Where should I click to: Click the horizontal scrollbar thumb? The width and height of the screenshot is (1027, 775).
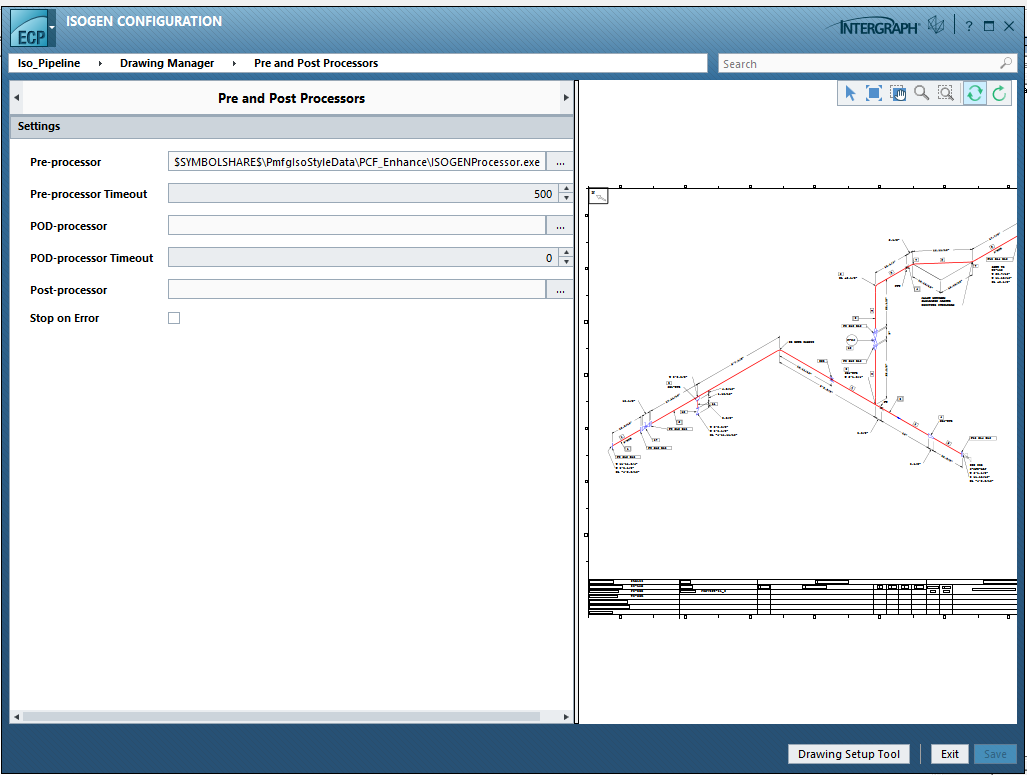(282, 717)
